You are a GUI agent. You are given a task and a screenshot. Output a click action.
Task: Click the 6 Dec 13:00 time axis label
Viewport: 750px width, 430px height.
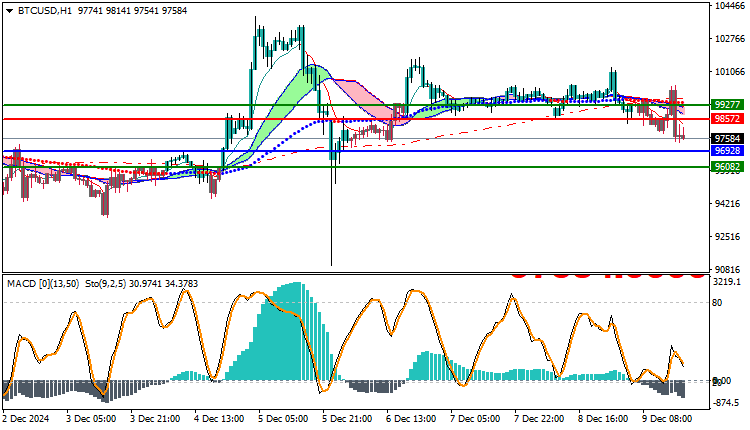pos(411,419)
